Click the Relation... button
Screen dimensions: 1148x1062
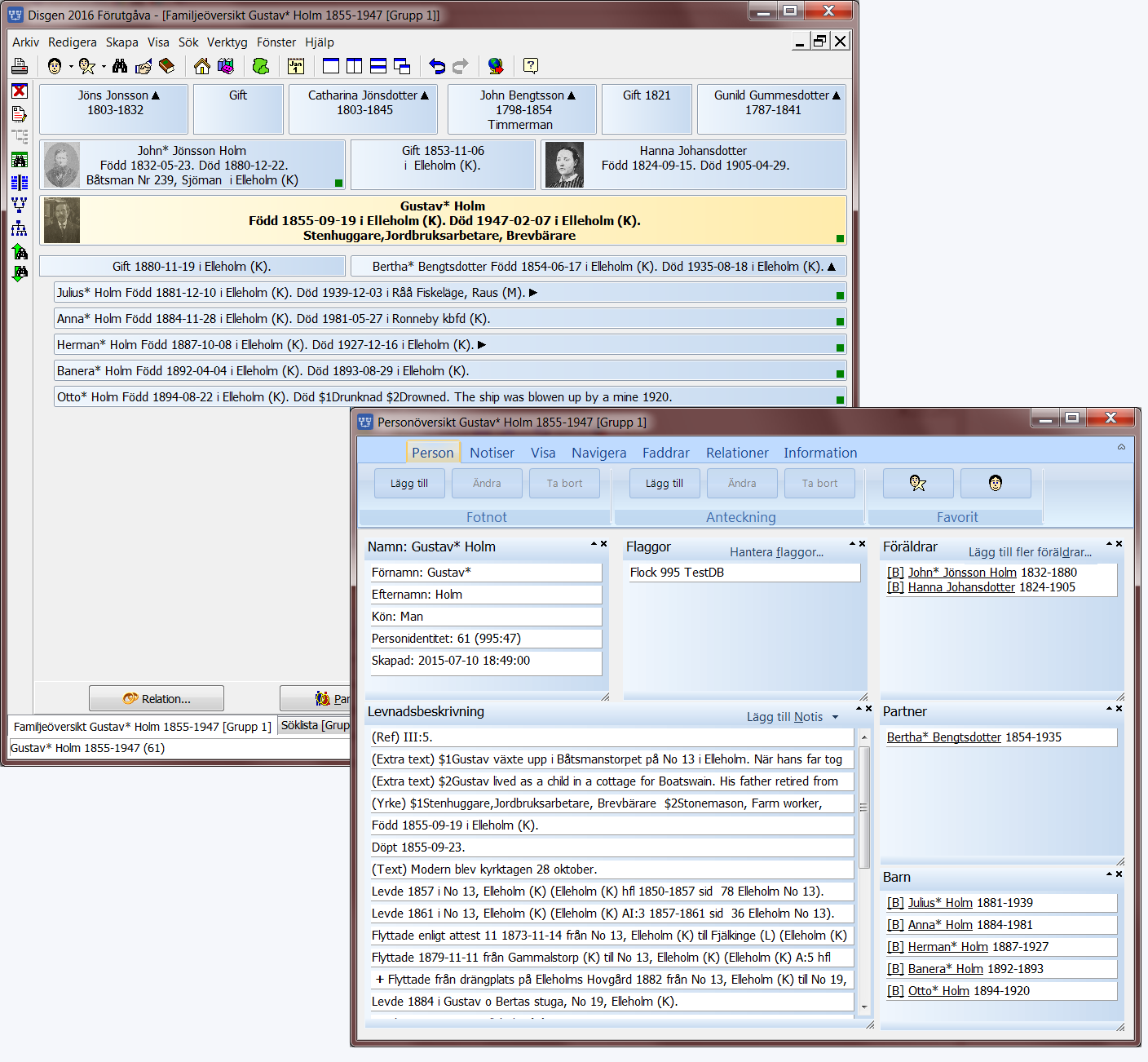pos(157,699)
